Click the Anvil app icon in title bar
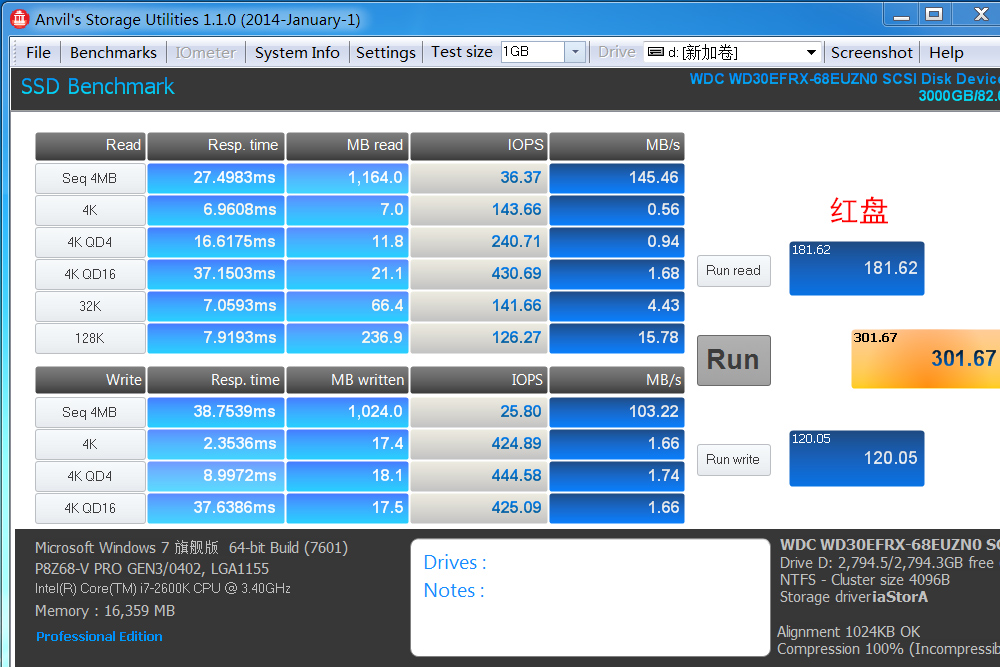 pos(18,19)
